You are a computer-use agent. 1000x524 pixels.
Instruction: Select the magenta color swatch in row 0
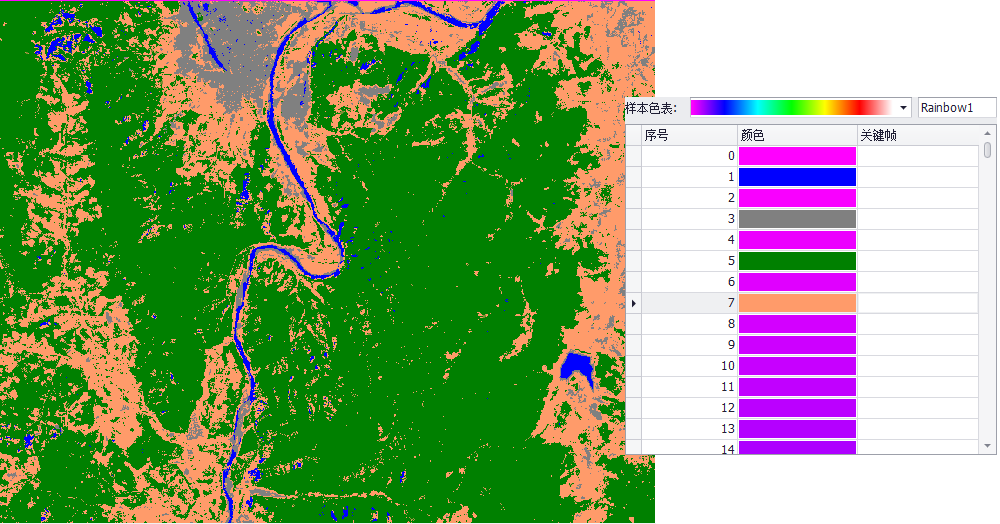click(x=797, y=156)
